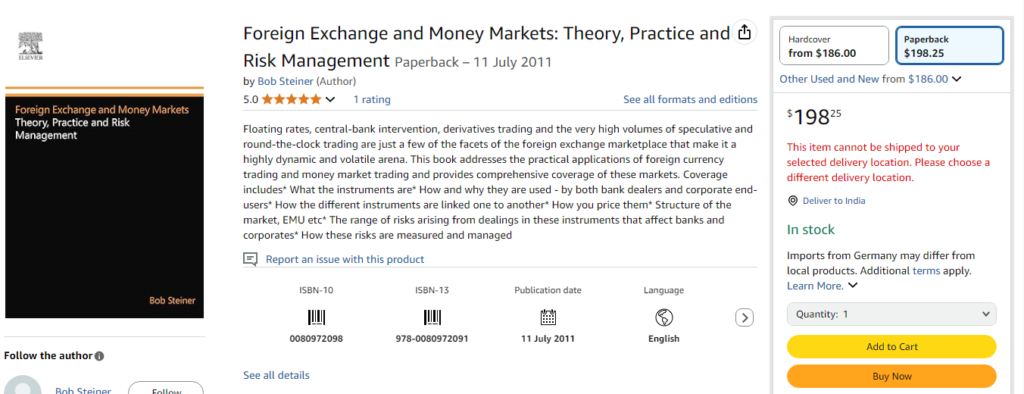This screenshot has width=1024, height=394.
Task: Select the Hardcover format option
Action: pyautogui.click(x=834, y=46)
